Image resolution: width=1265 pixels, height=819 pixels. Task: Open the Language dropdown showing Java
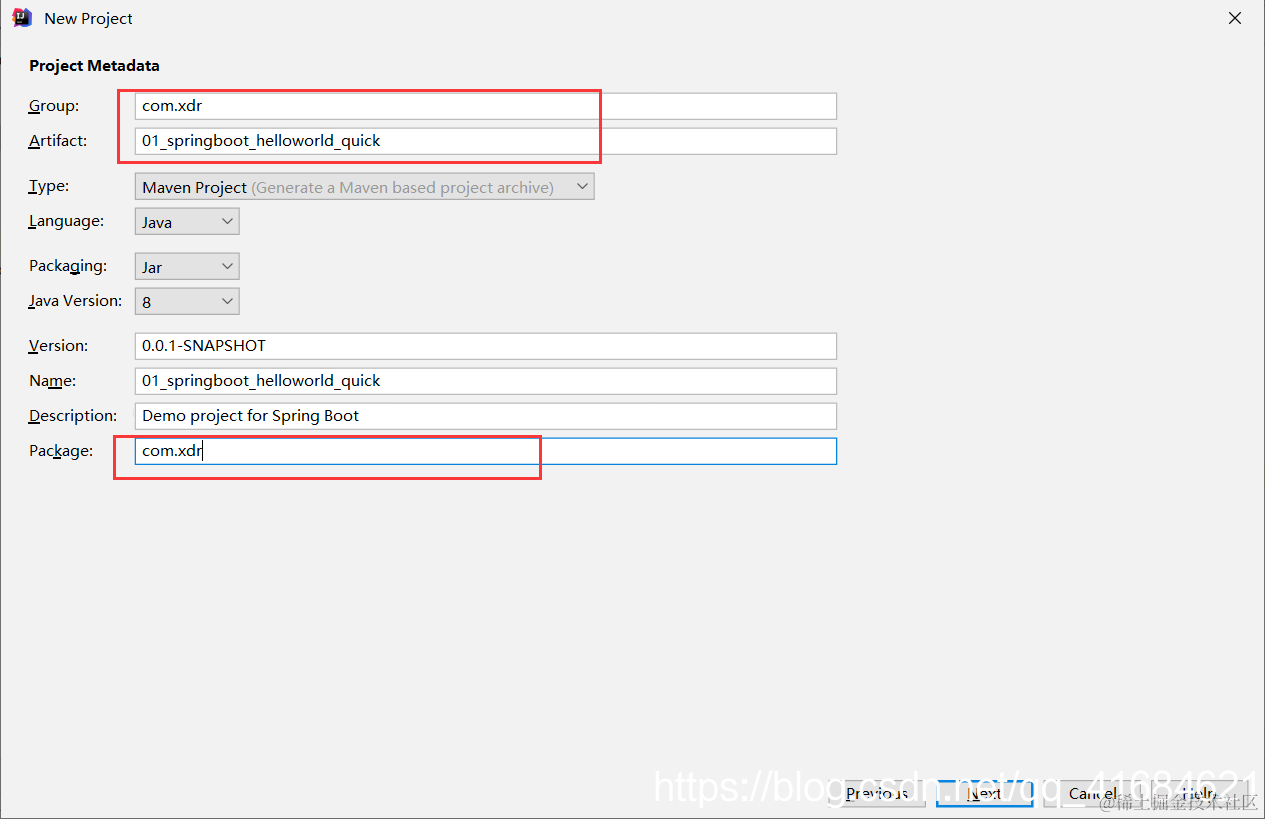pos(187,222)
